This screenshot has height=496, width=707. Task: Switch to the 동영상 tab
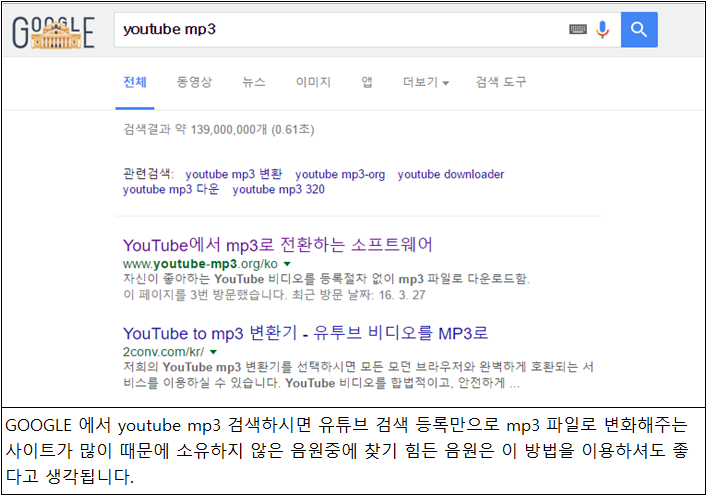coord(194,82)
